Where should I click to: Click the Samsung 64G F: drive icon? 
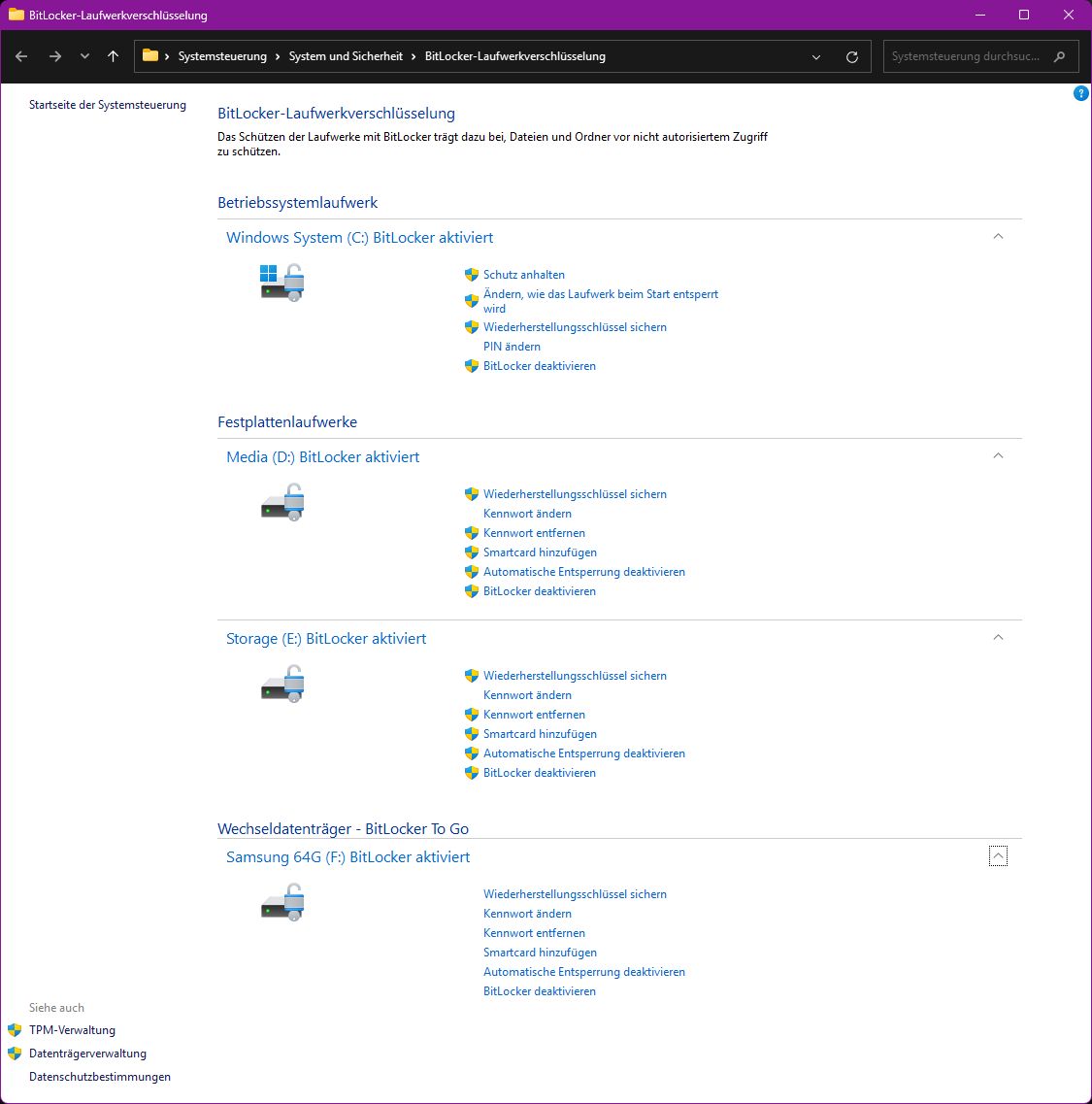(x=281, y=902)
